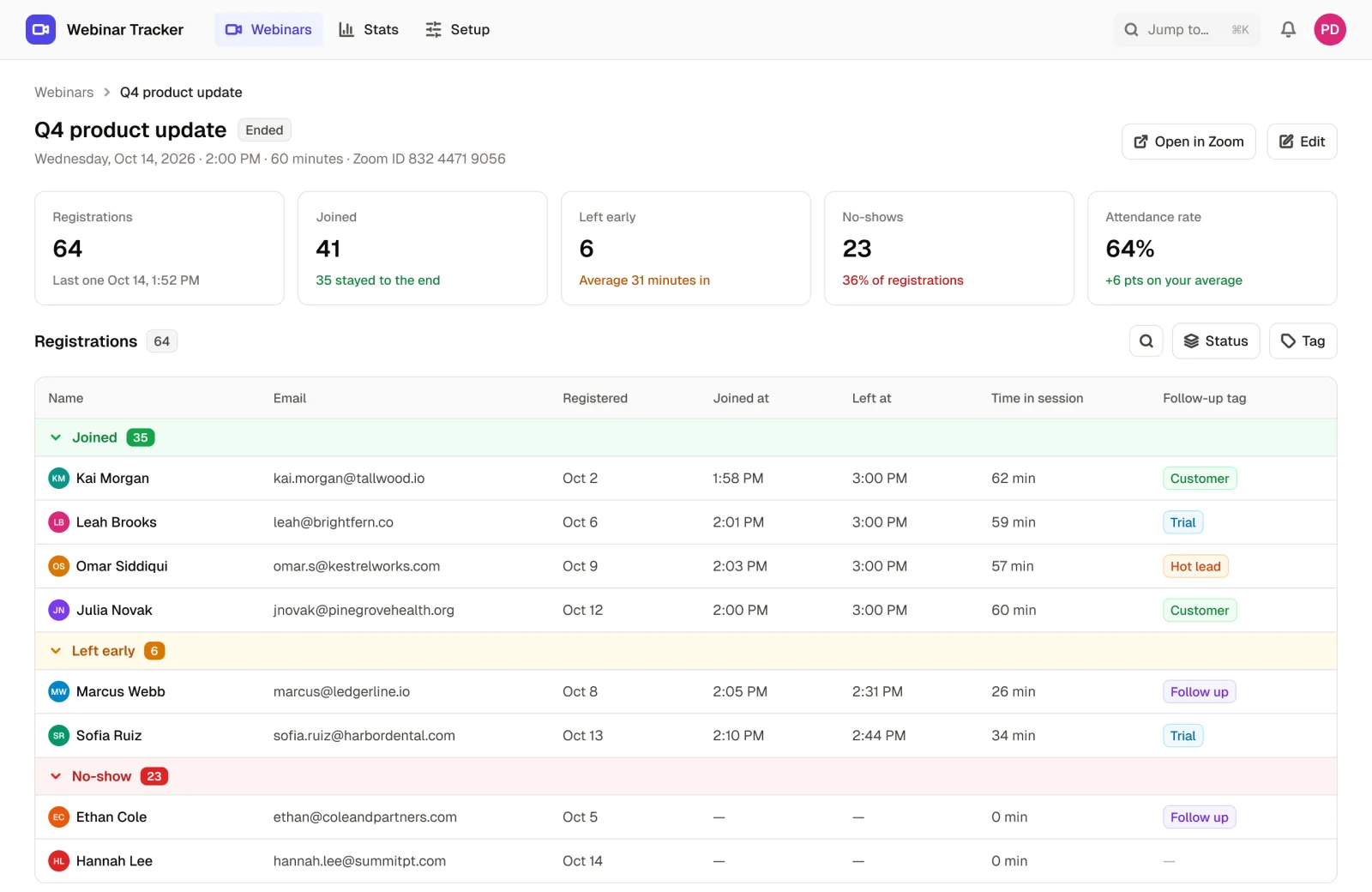Click the Webinar Tracker logo icon
Image resolution: width=1372 pixels, height=892 pixels.
40,29
